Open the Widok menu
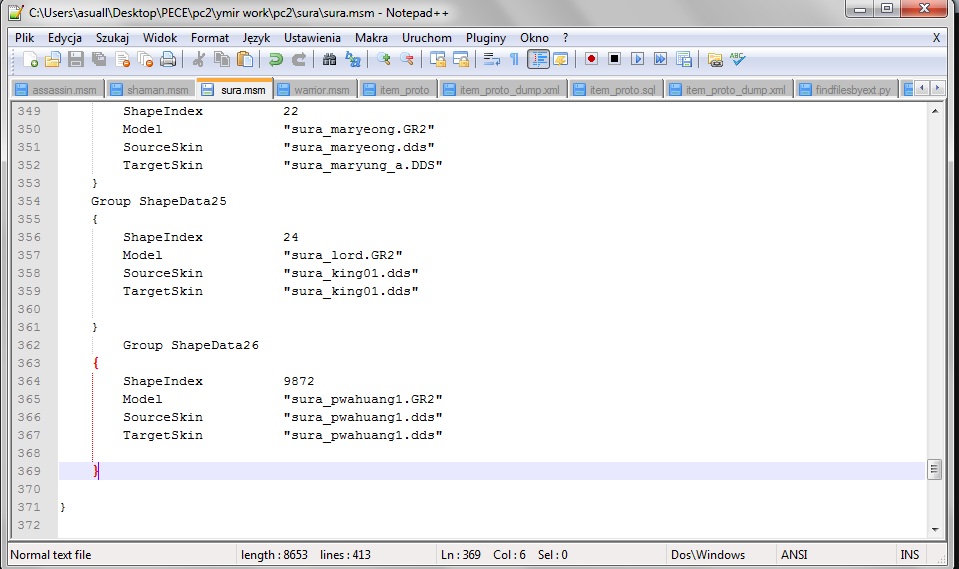Viewport: 959px width, 569px height. [x=160, y=38]
